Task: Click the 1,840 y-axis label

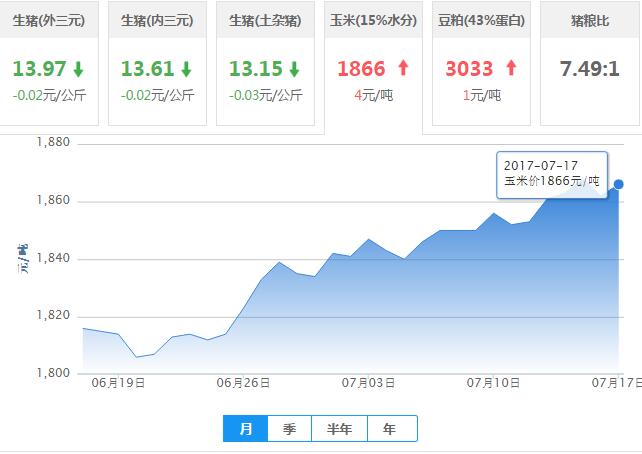Action: point(53,257)
